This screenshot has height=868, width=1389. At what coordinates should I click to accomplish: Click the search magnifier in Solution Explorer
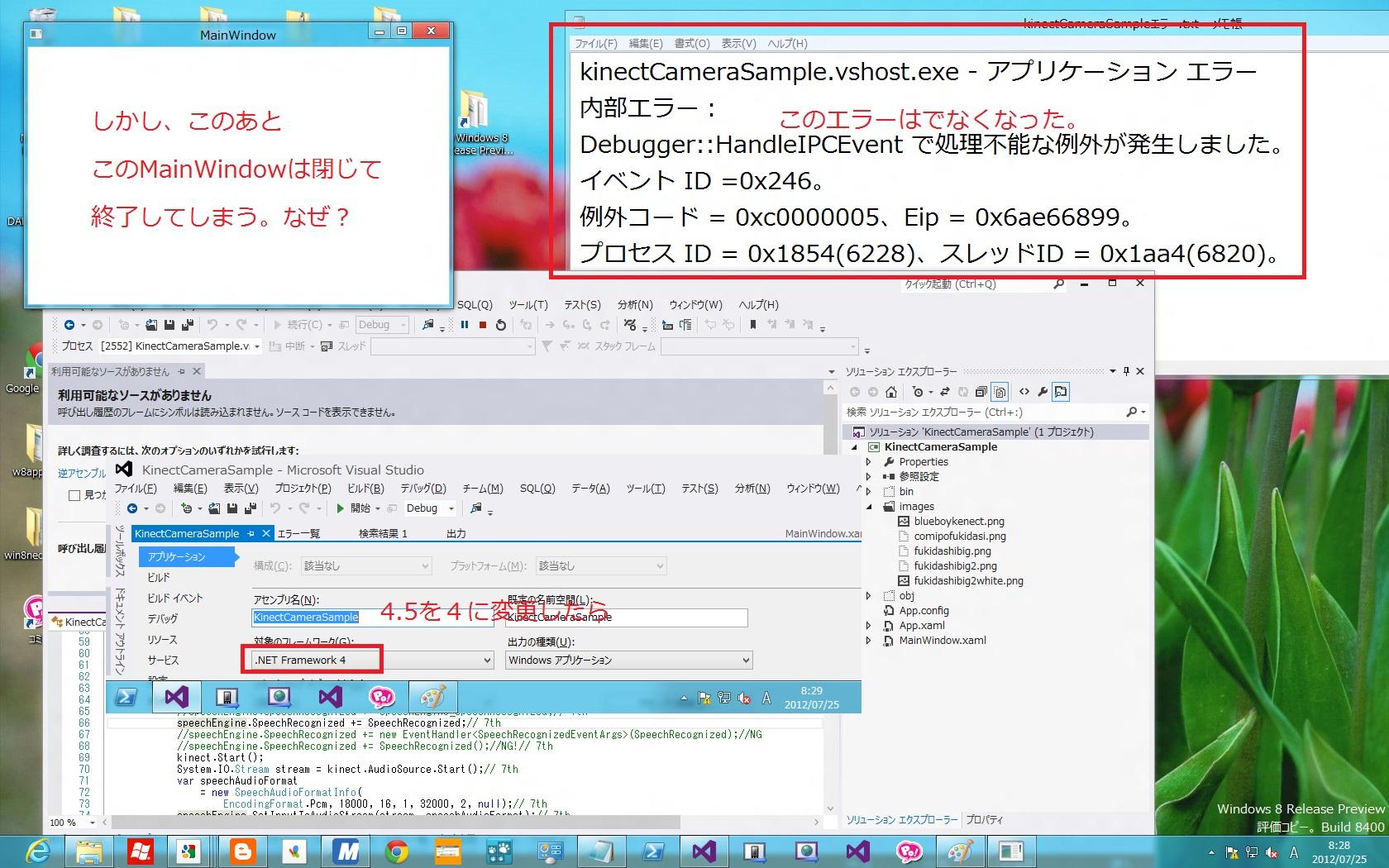tap(1132, 412)
